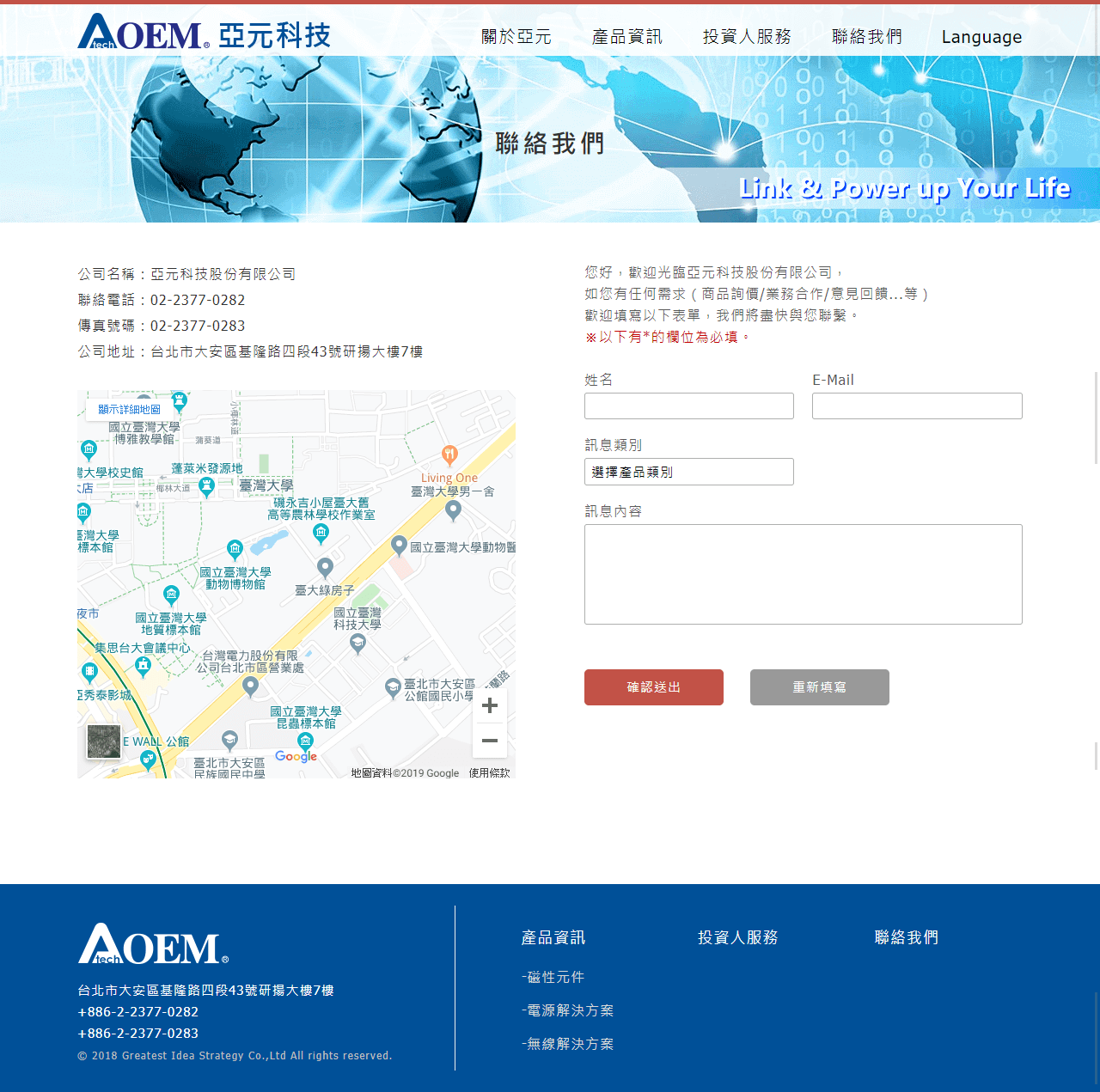The image size is (1100, 1092).
Task: Open the 使用條款 map terms link
Action: (x=489, y=773)
